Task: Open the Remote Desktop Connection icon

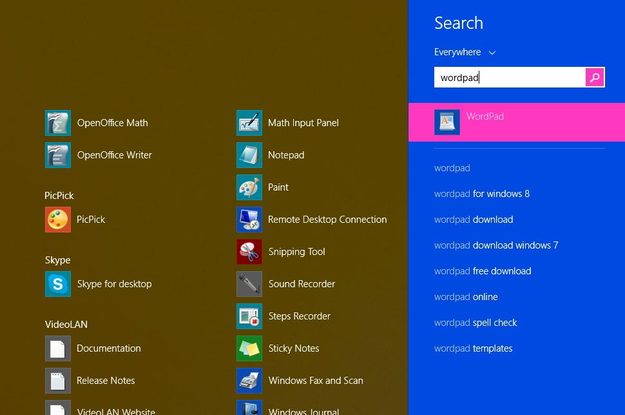Action: point(249,219)
